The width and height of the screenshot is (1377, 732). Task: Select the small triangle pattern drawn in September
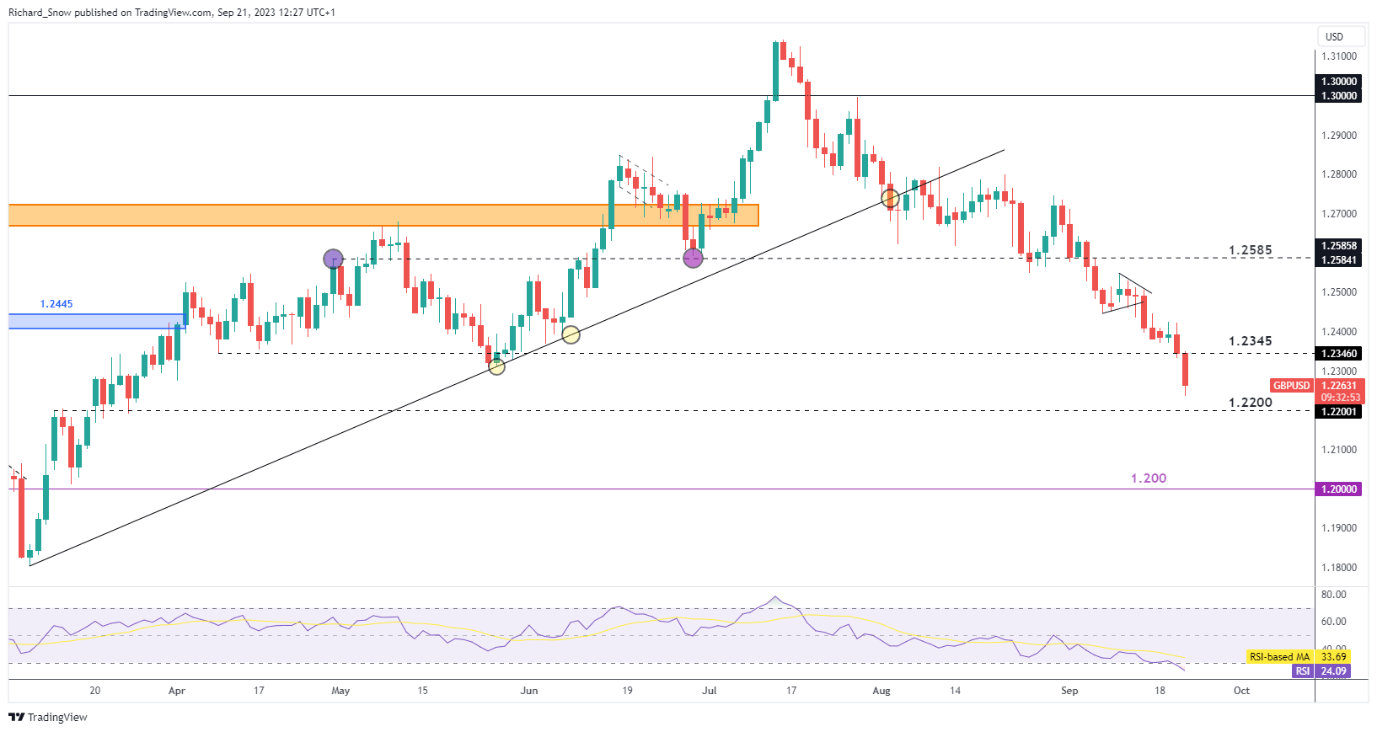pos(1126,293)
